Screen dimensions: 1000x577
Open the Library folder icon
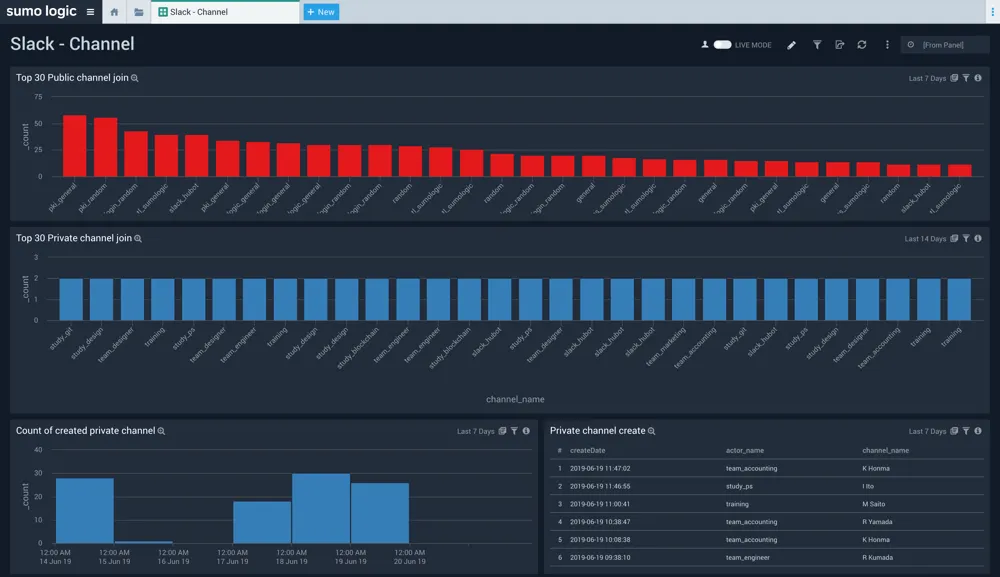[x=138, y=12]
